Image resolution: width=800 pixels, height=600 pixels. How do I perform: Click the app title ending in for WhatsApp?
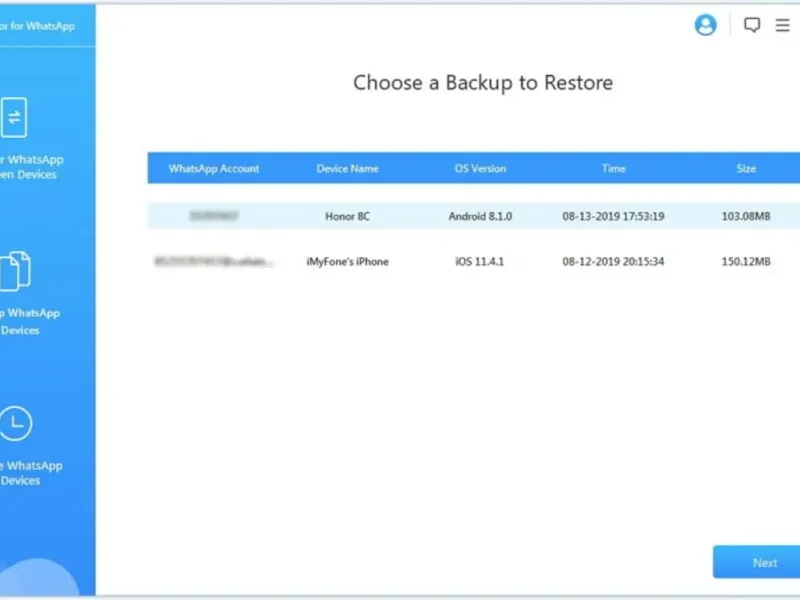pyautogui.click(x=37, y=26)
